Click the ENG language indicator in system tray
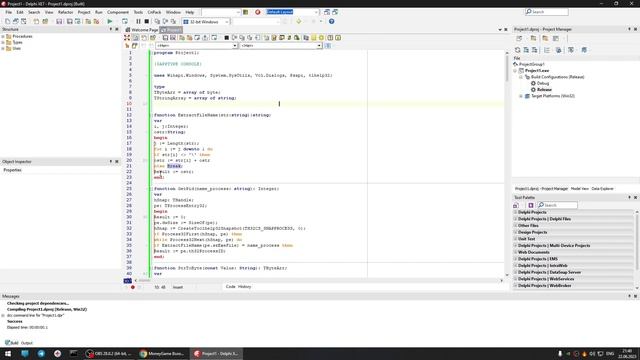This screenshot has height=360, width=640. (610, 353)
